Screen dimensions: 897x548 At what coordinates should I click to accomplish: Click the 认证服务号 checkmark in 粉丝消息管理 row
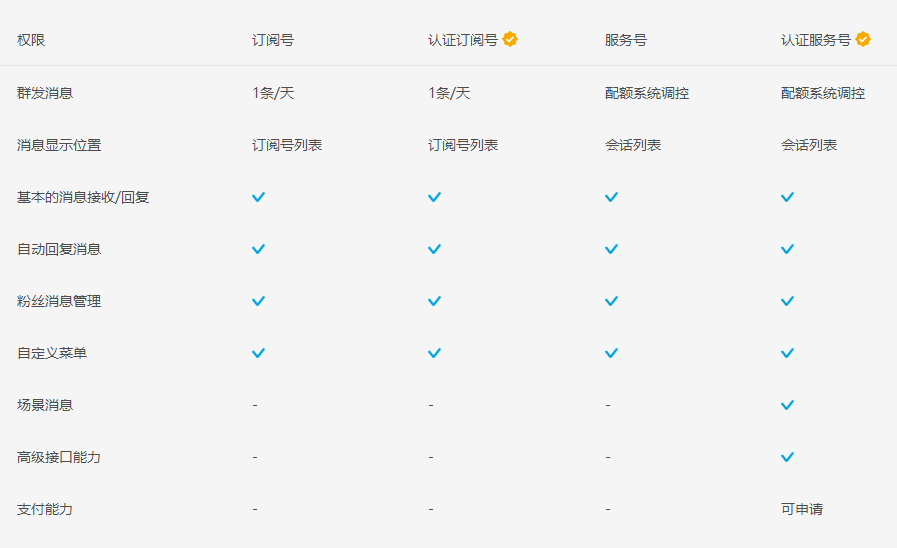point(788,301)
